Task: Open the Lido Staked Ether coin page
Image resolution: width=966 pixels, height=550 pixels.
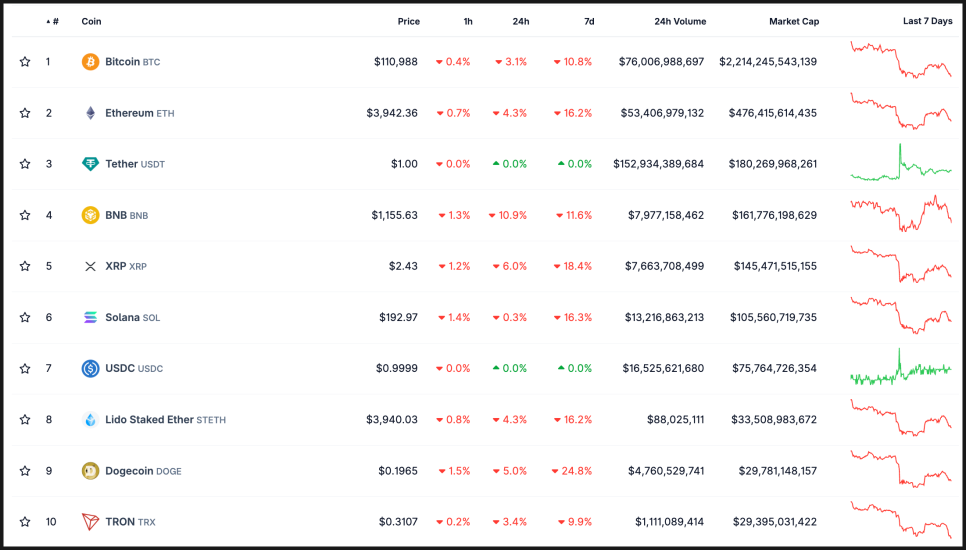Action: click(x=150, y=420)
